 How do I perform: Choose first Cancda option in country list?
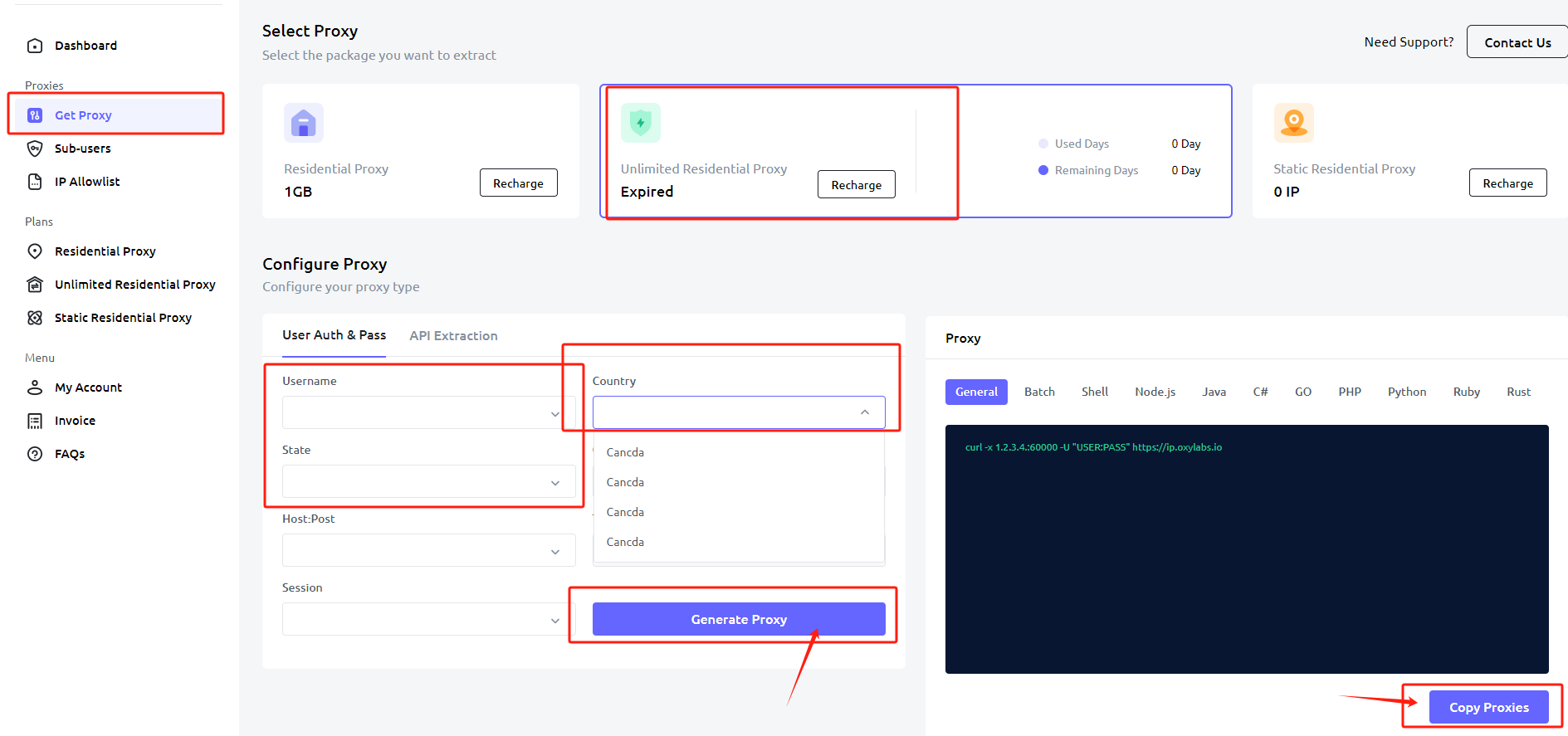[x=626, y=452]
